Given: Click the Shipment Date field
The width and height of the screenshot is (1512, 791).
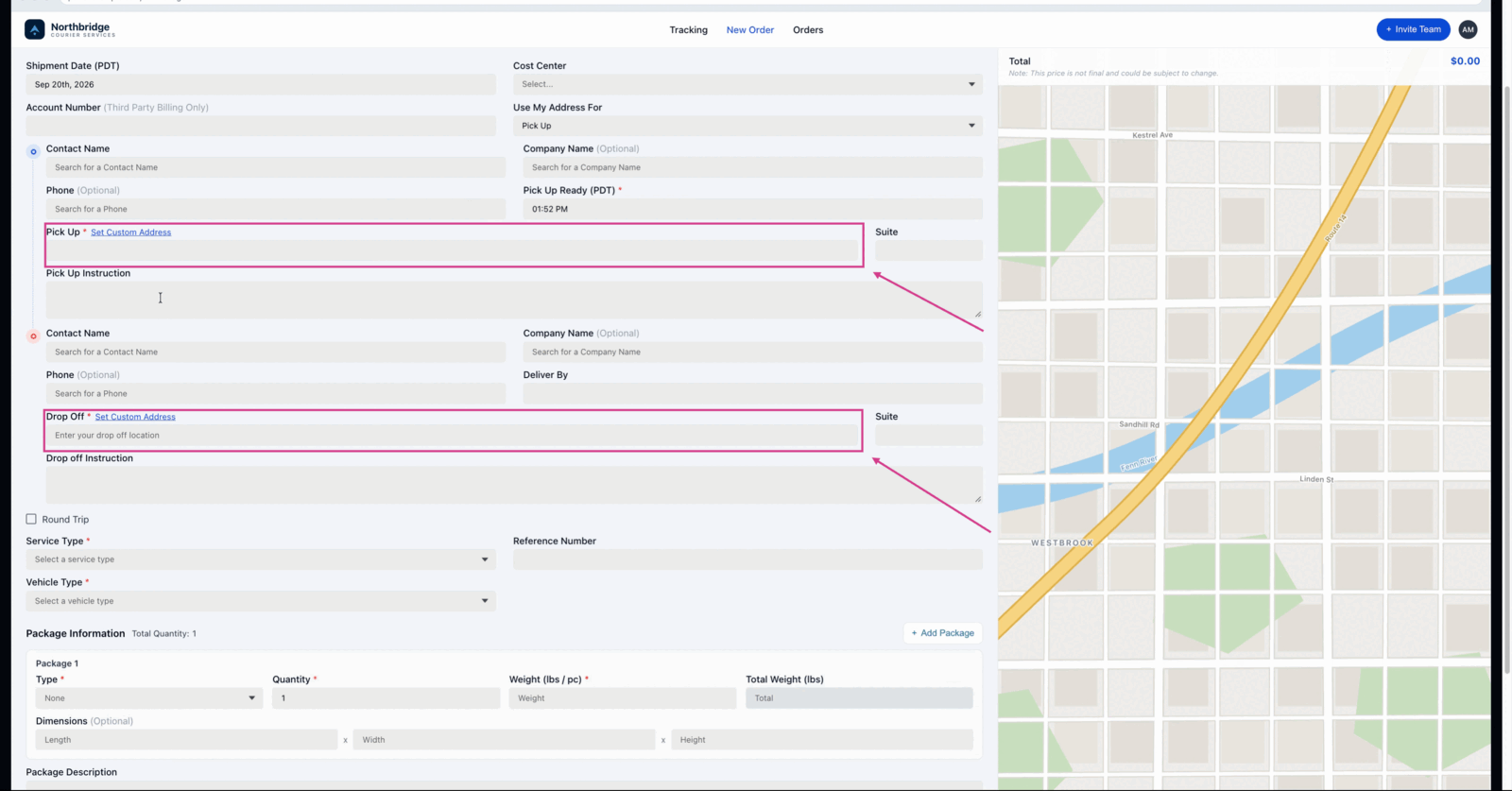Looking at the screenshot, I should click(x=261, y=84).
